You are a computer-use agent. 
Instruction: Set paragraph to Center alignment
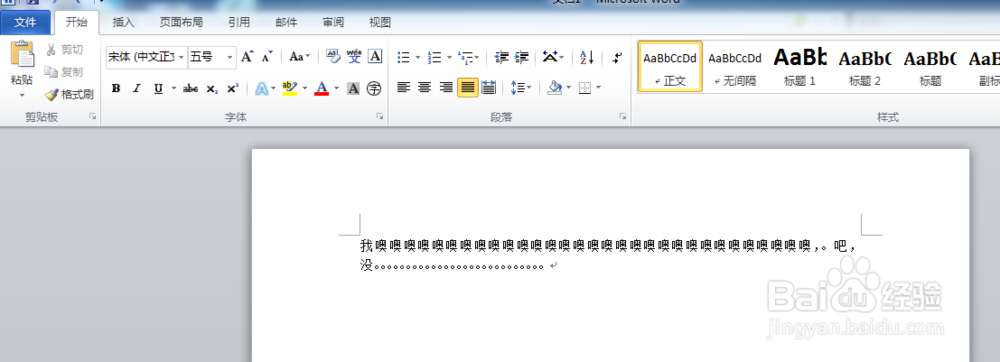tap(425, 87)
